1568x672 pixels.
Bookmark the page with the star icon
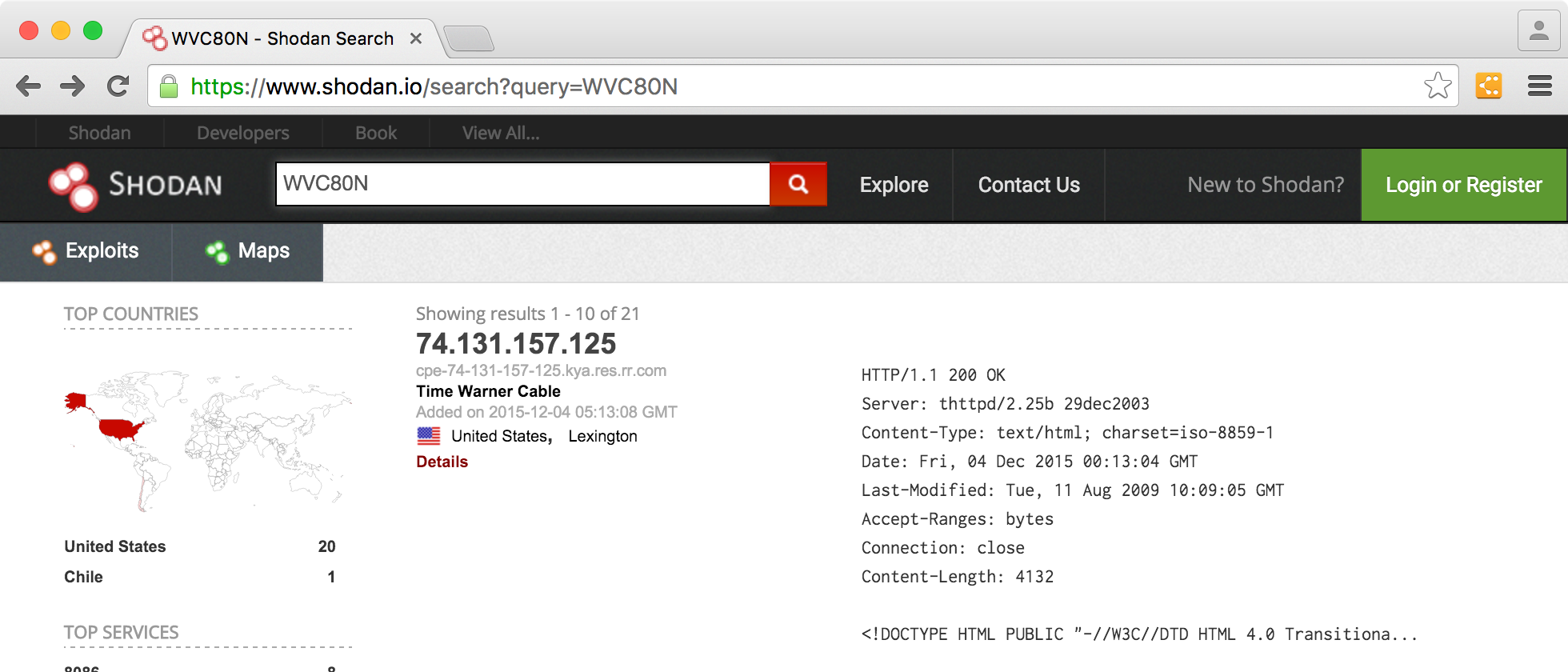point(1438,86)
